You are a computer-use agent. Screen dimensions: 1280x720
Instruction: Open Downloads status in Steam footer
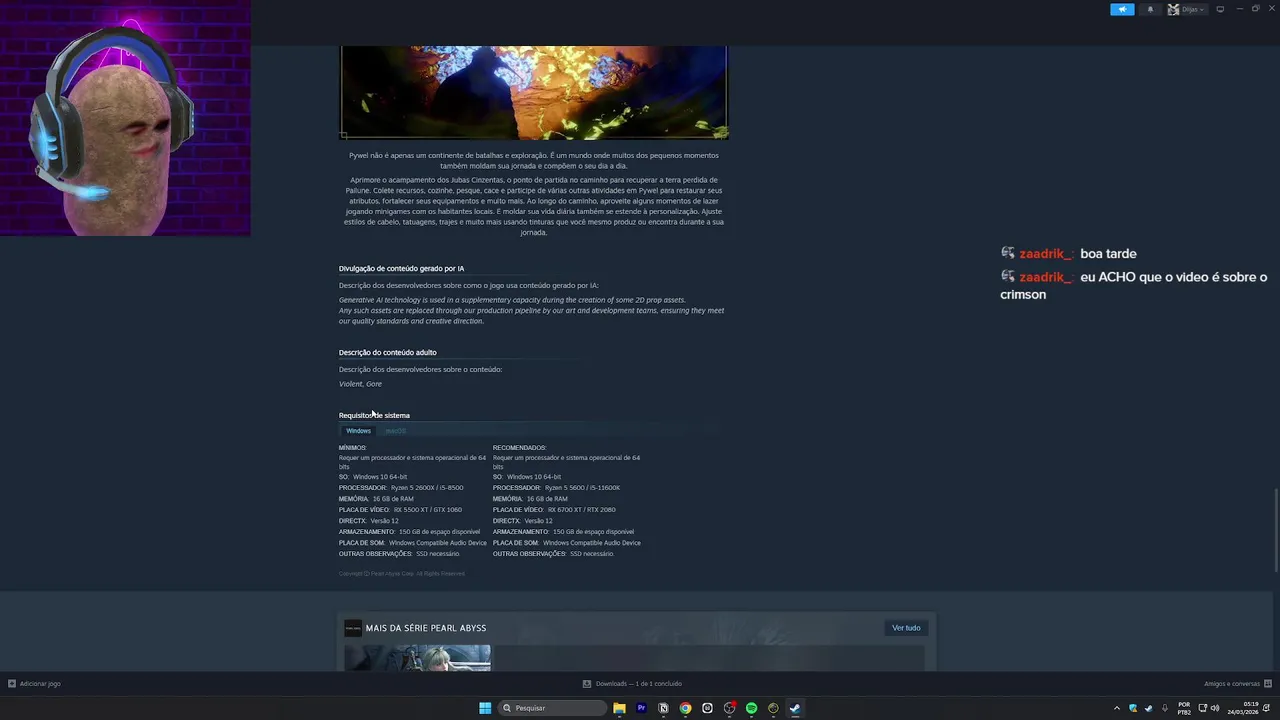click(x=632, y=684)
